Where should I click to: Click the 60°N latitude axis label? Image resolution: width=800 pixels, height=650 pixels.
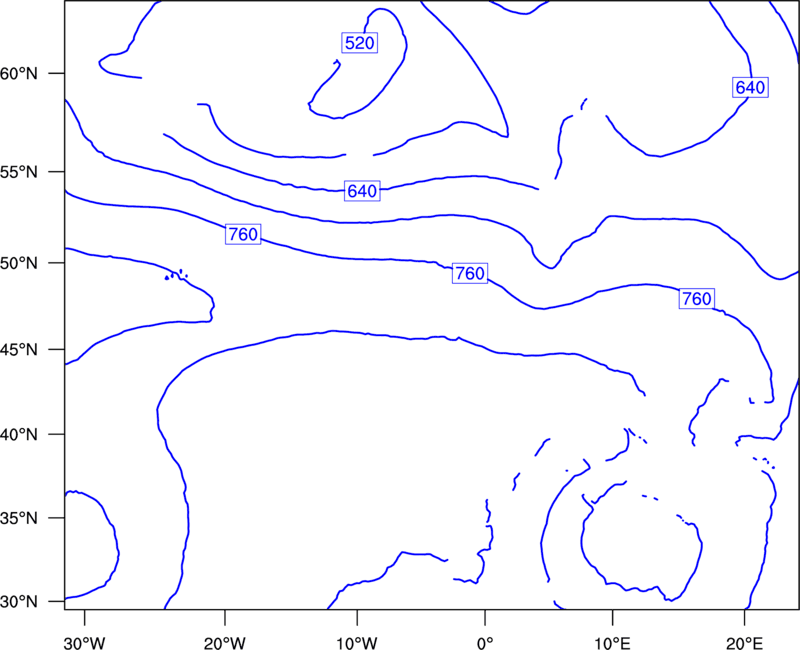click(19, 74)
